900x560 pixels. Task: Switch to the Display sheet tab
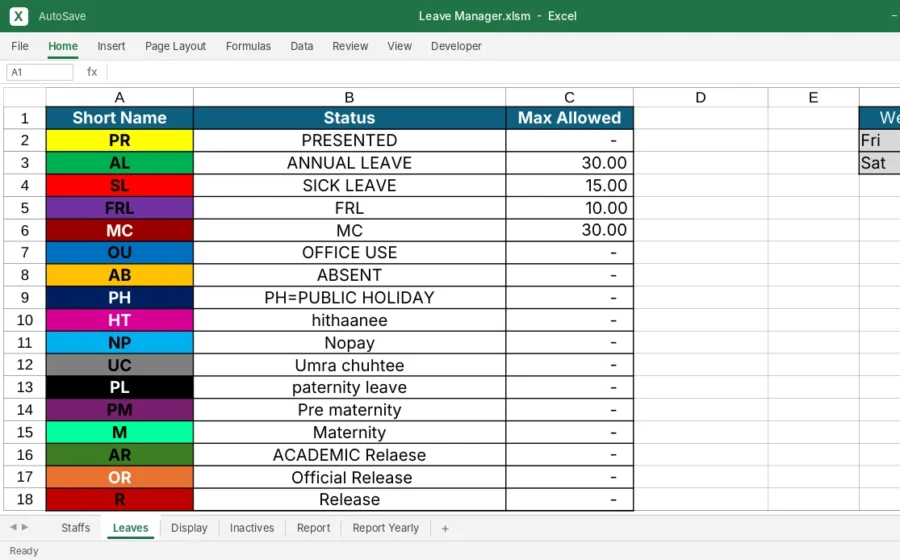pos(189,528)
